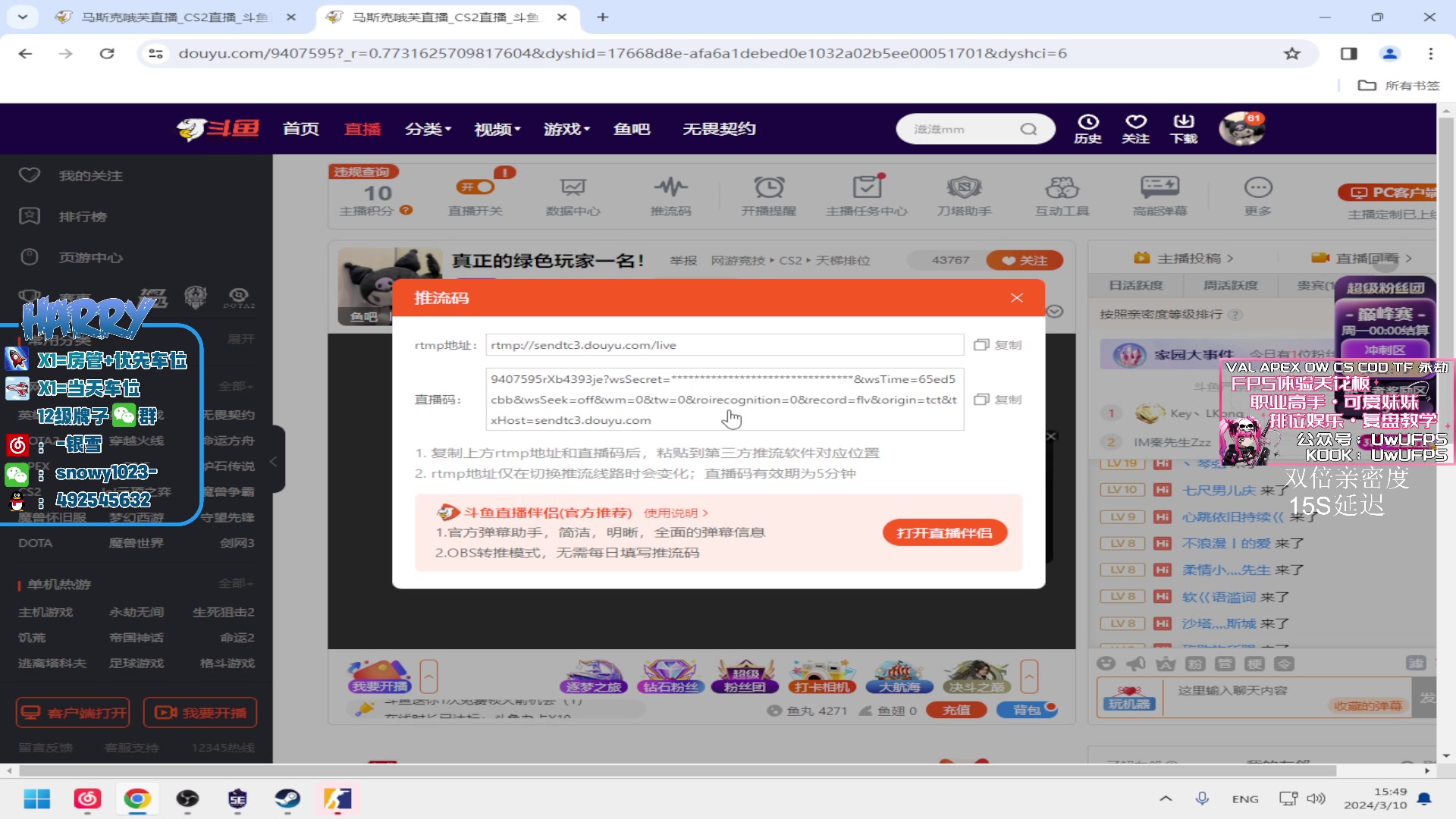The image size is (1456, 819).
Task: Reload the page with browser refresh
Action: coord(107,53)
